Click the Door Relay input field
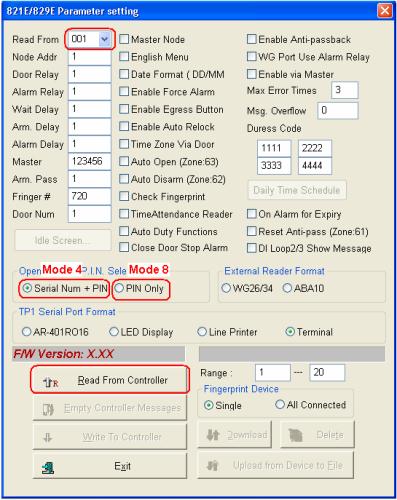Viewport: 397px width, 500px height. point(90,74)
